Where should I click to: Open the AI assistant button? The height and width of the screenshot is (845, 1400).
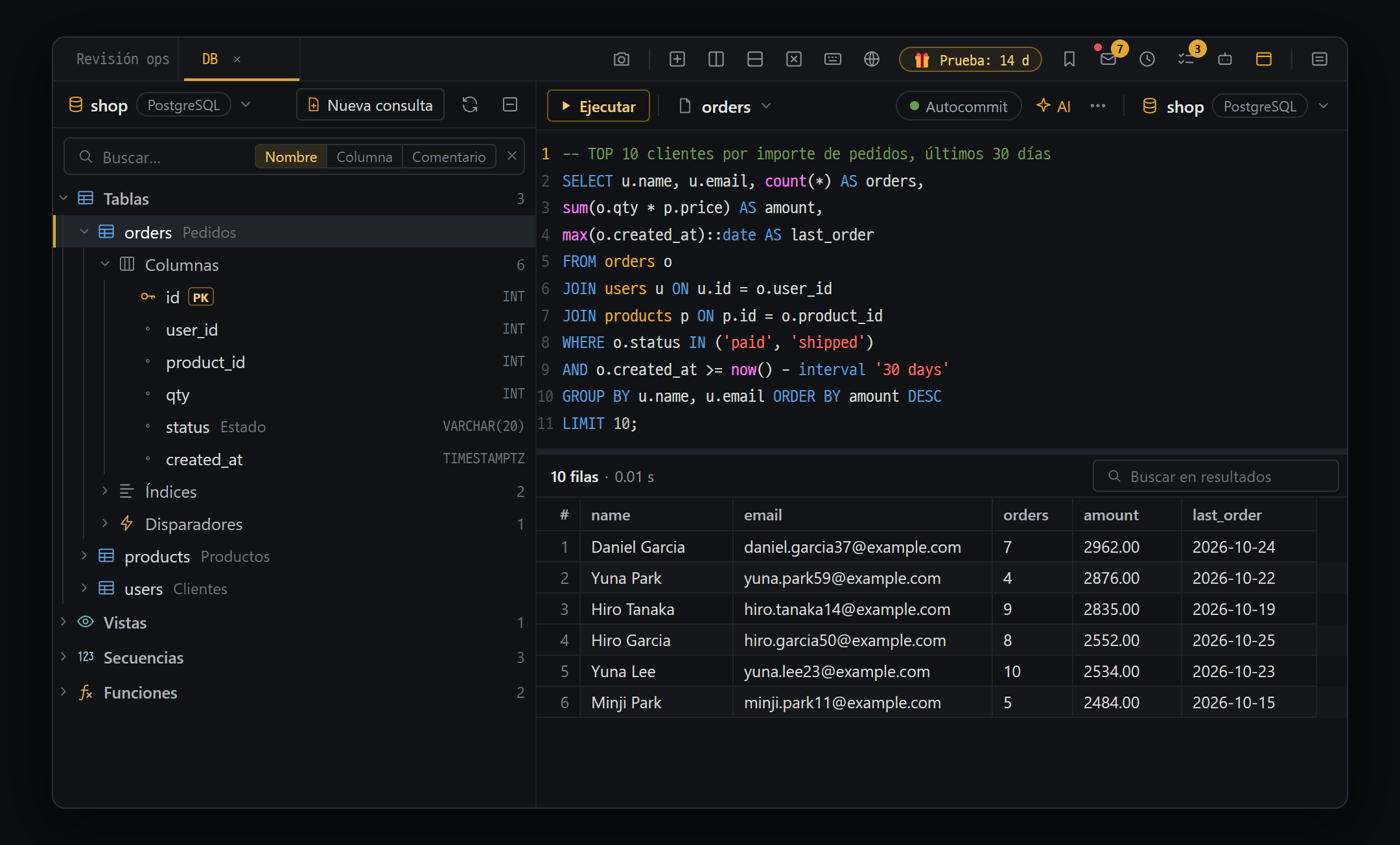[x=1053, y=106]
